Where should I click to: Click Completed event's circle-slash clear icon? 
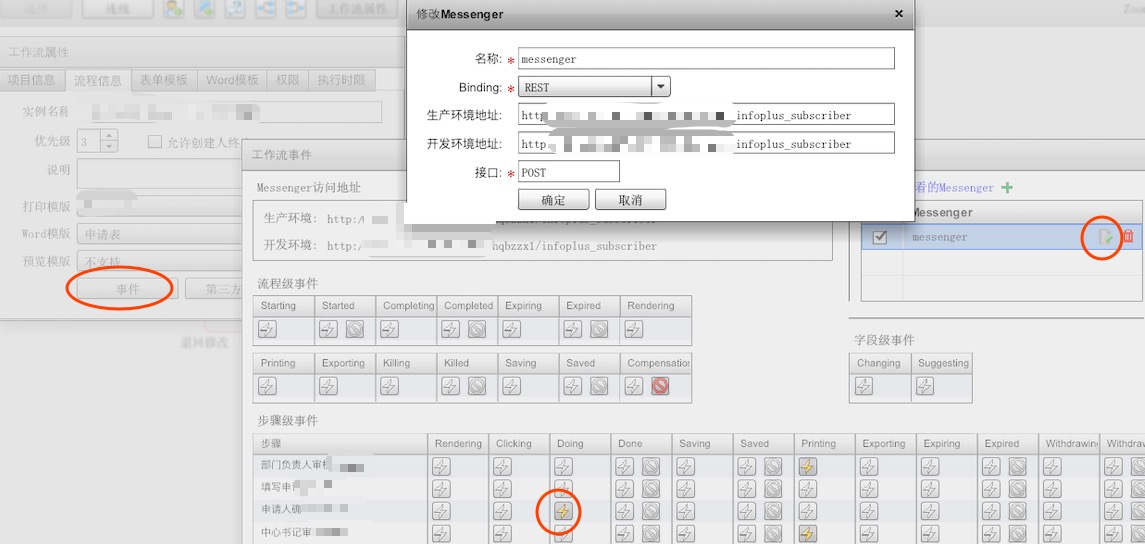pos(477,330)
